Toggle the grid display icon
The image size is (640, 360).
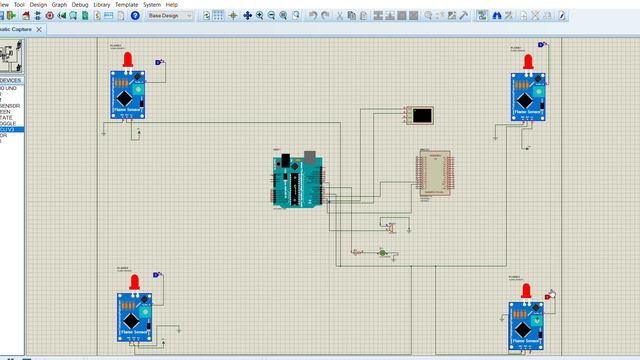218,16
